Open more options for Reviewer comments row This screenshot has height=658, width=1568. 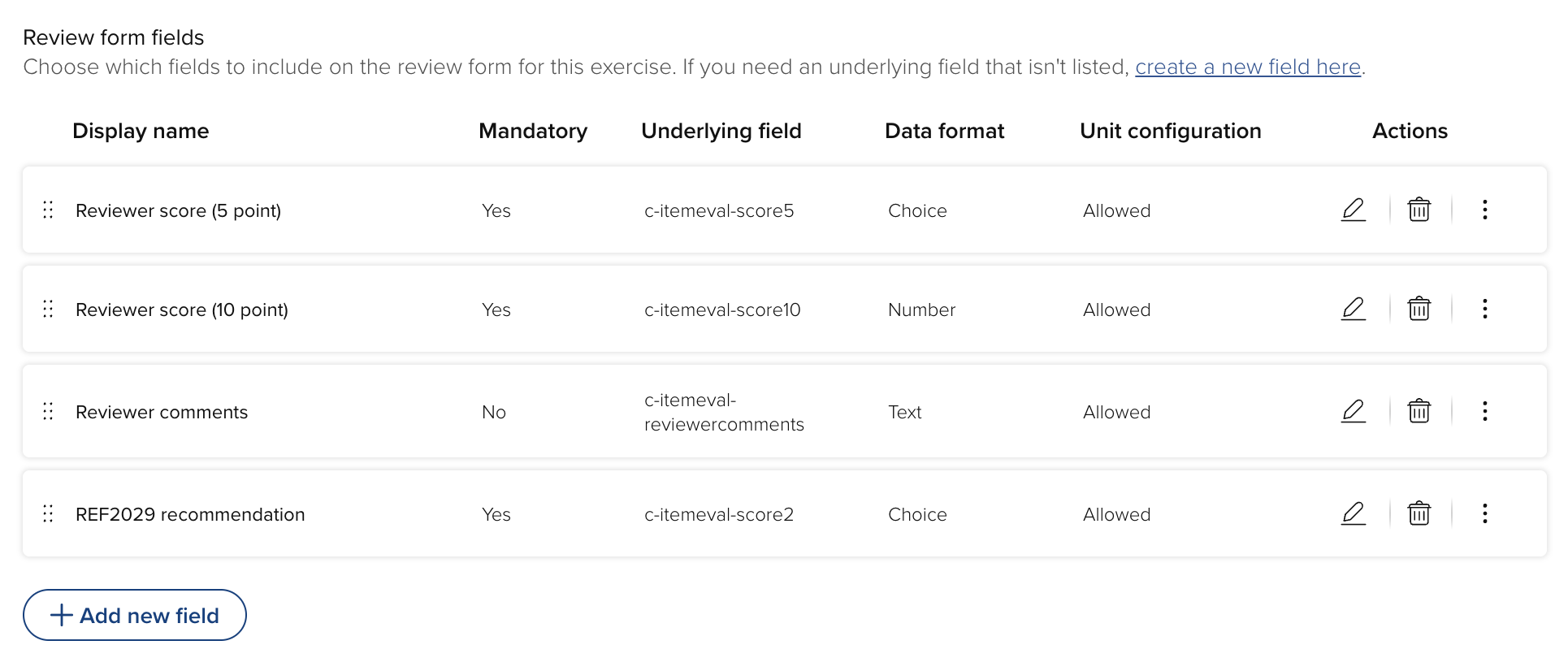(x=1484, y=411)
